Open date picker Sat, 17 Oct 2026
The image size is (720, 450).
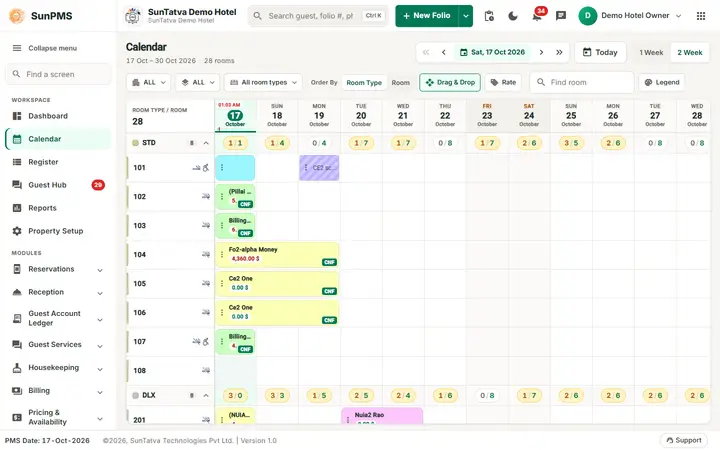[492, 52]
